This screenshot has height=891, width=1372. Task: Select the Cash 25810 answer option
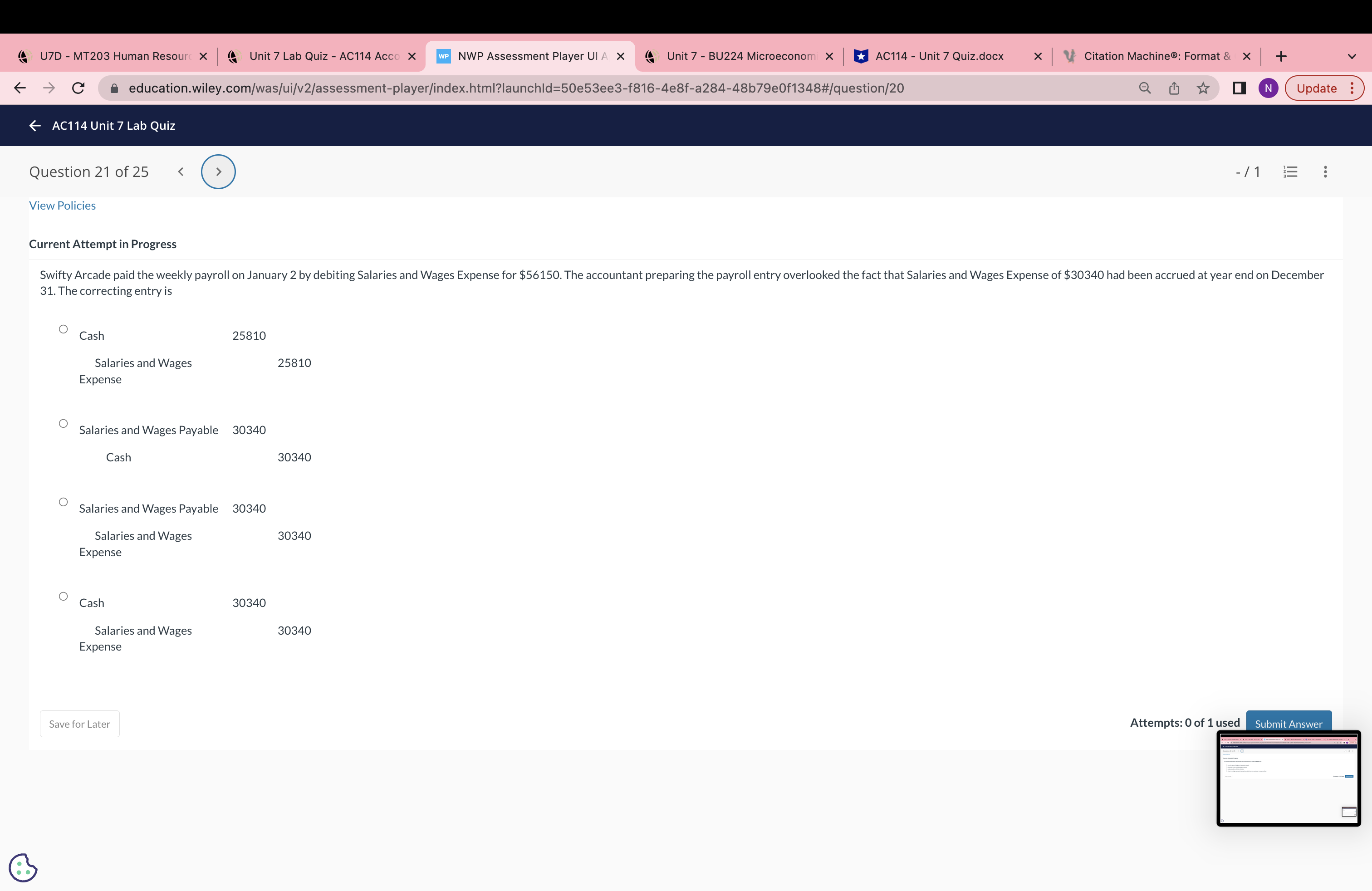click(x=64, y=329)
